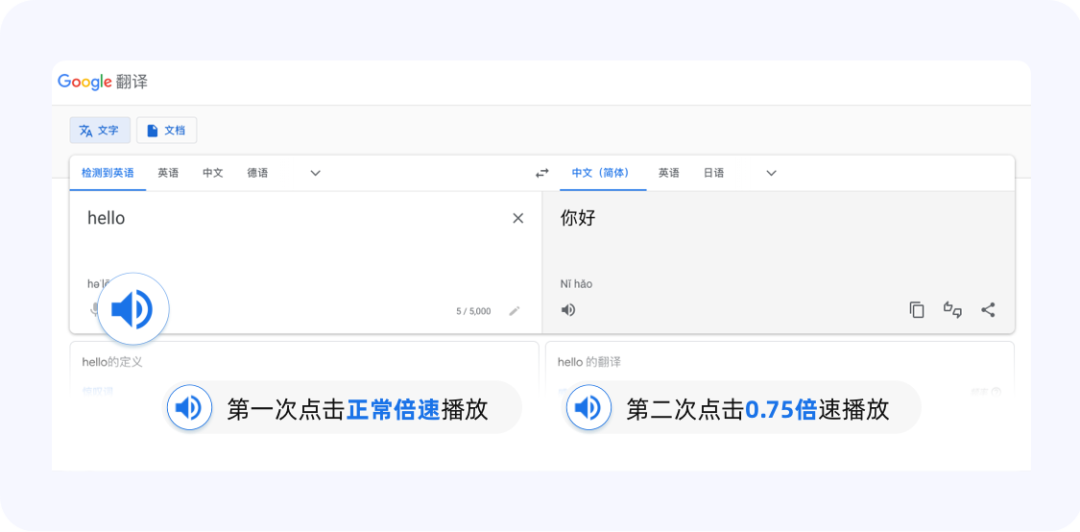Share the translation result
This screenshot has width=1080, height=532.
pos(988,310)
